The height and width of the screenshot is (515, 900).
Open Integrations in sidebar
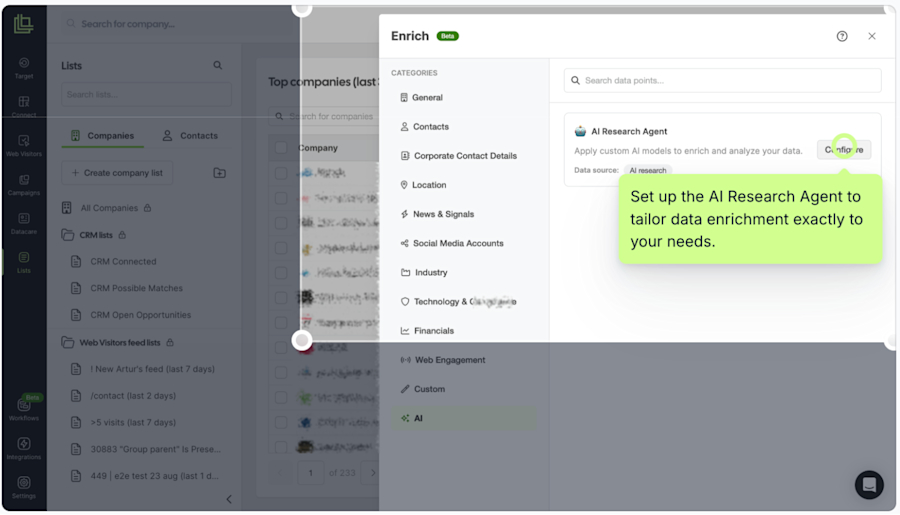click(24, 448)
